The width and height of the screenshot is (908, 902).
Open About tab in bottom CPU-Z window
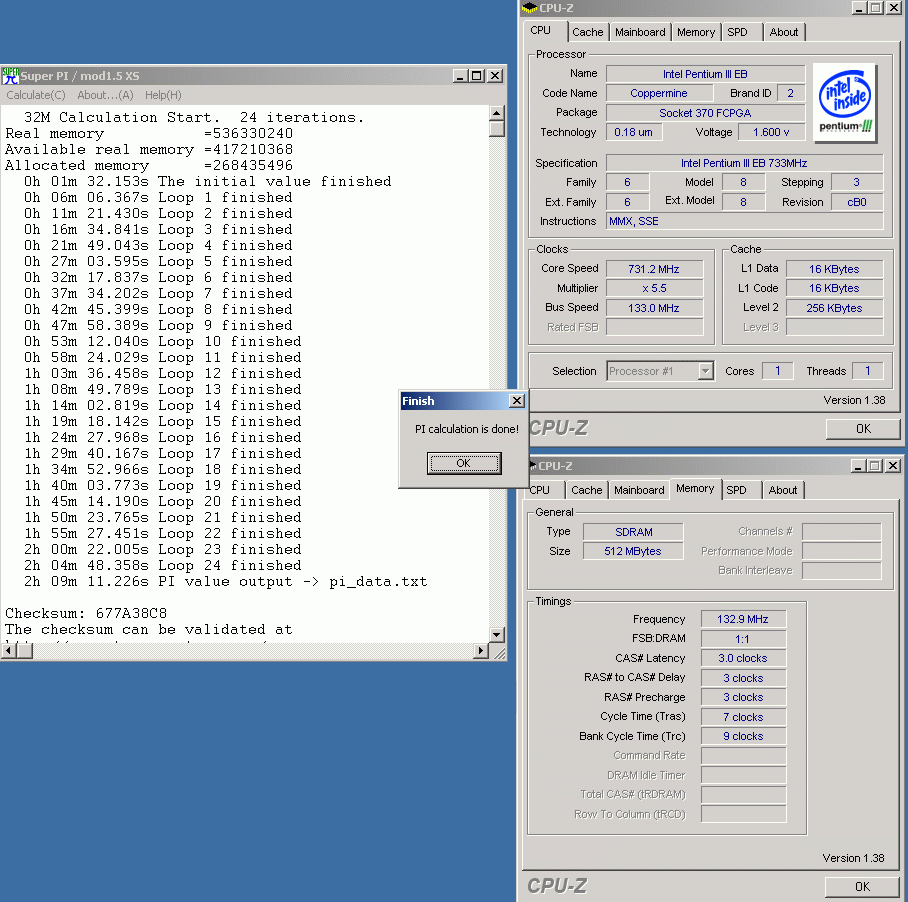point(783,490)
